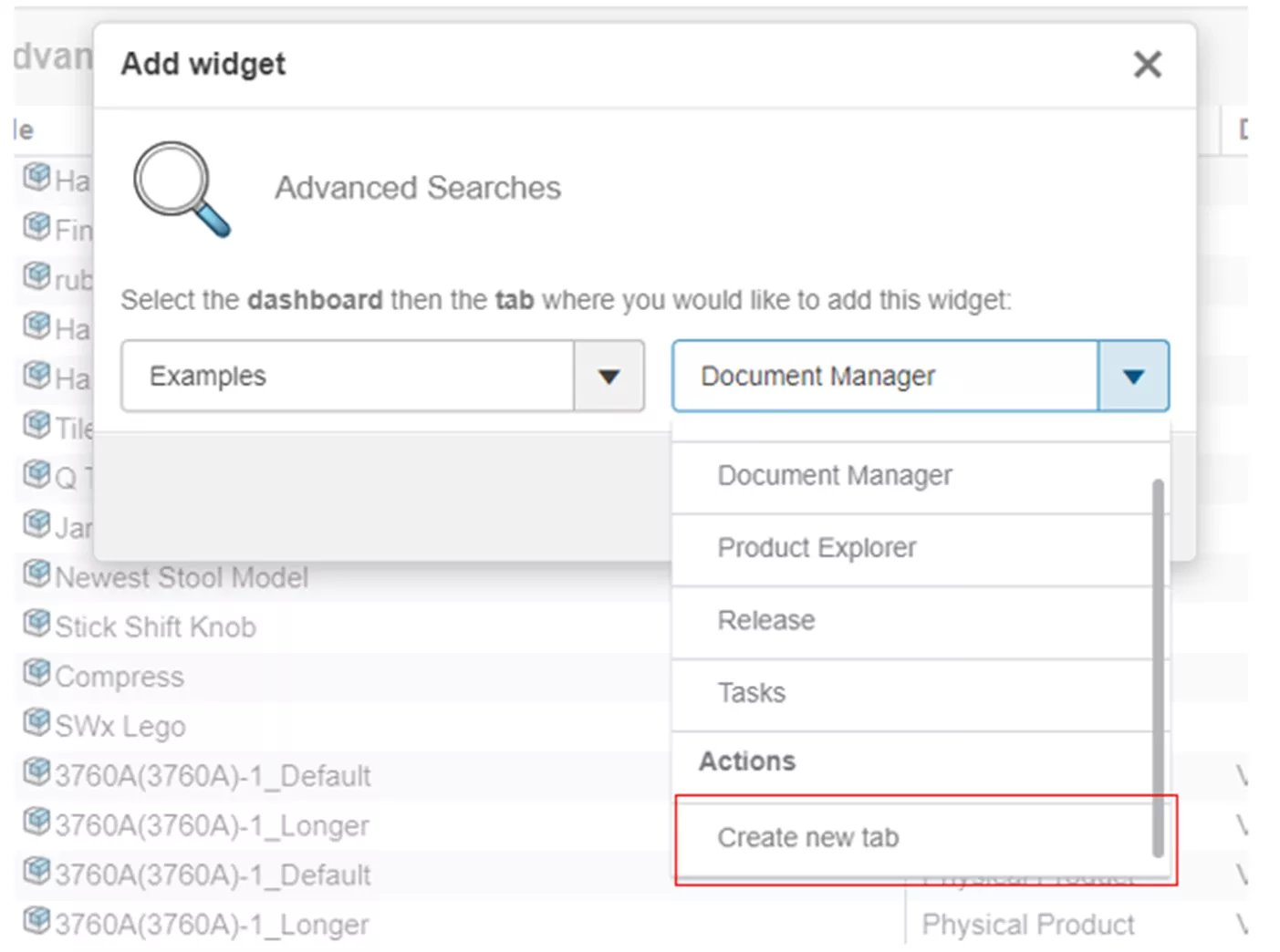This screenshot has width=1280, height=952.
Task: Select the Compress row
Action: tap(343, 677)
